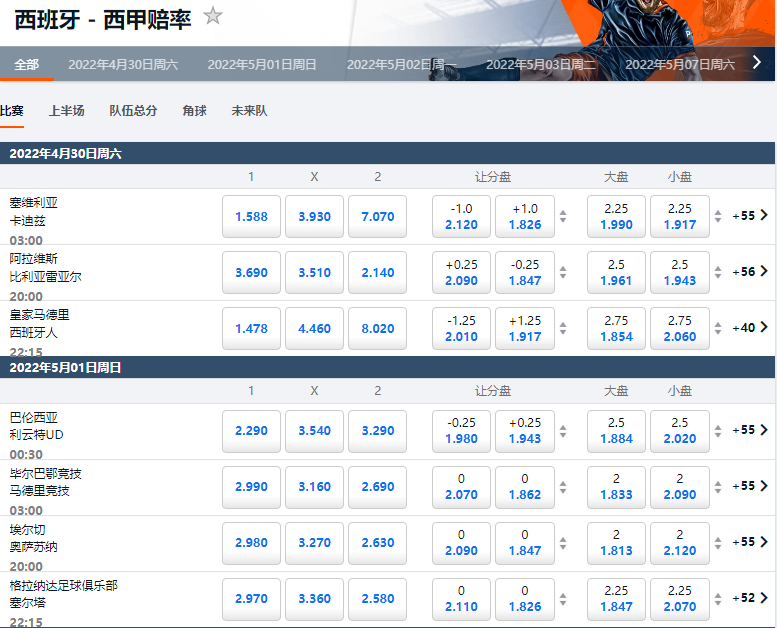Image resolution: width=777 pixels, height=628 pixels.
Task: Select draw odds 4.460 for 皇家马德里 match
Action: (x=314, y=328)
